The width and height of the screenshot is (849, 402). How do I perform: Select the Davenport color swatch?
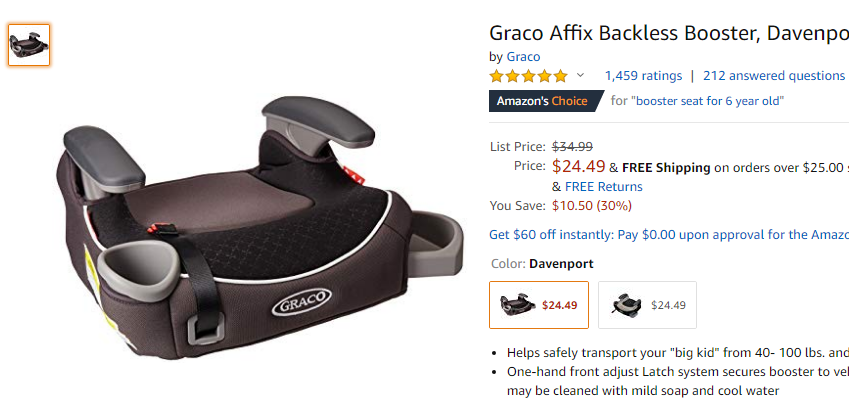[539, 305]
